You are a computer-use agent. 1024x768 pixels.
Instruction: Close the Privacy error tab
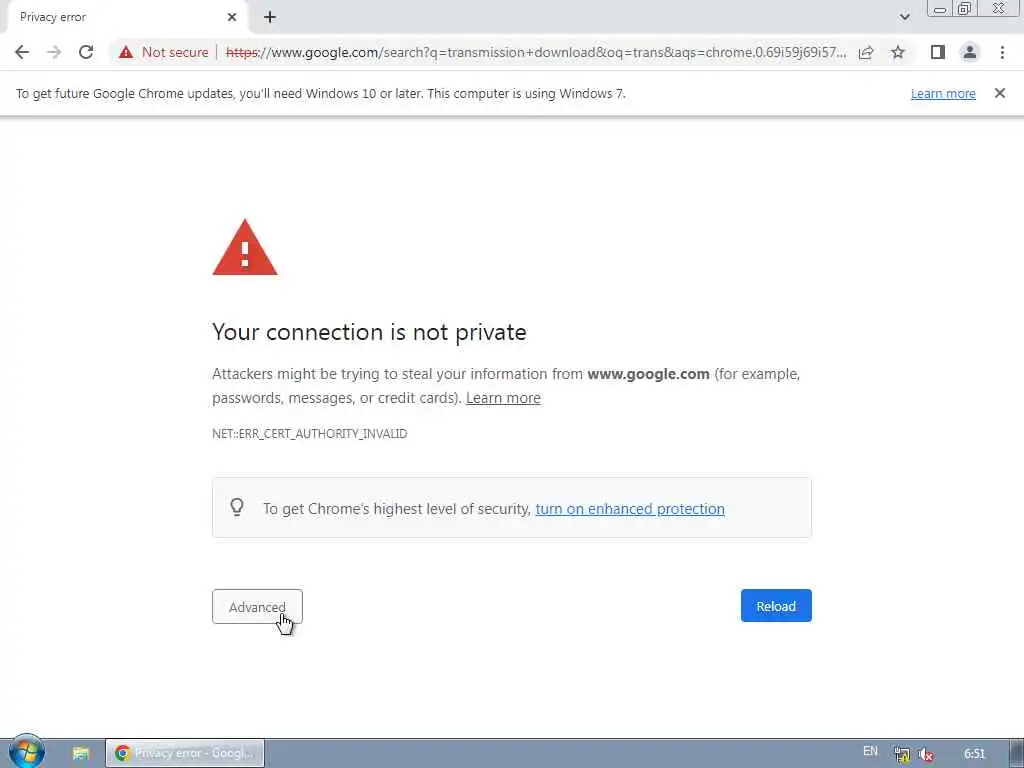(x=232, y=17)
